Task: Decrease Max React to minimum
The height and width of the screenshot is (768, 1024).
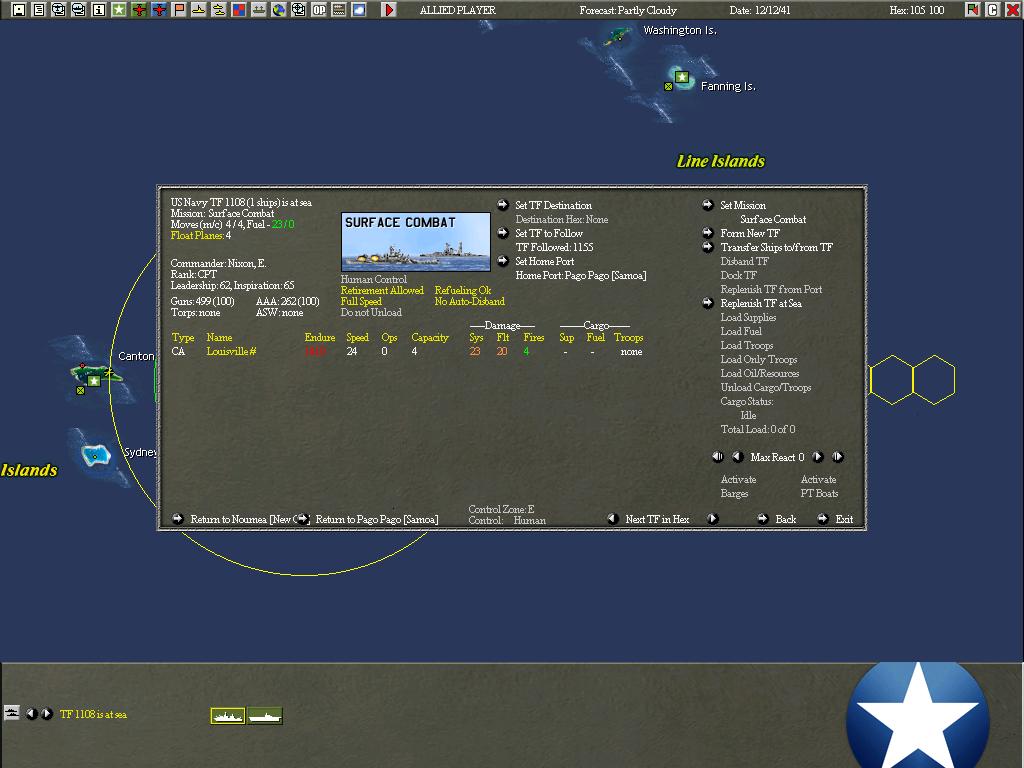Action: tap(718, 457)
